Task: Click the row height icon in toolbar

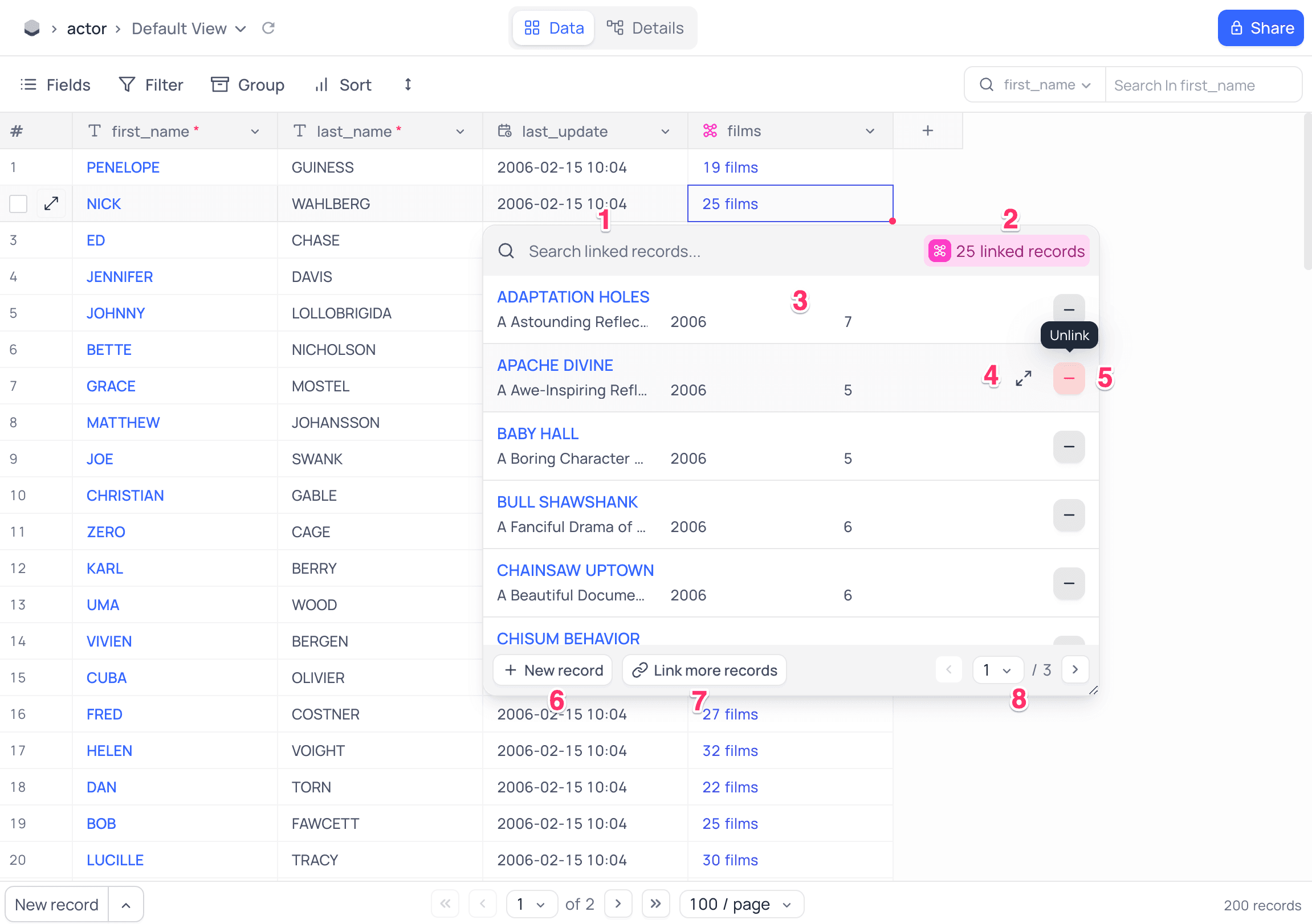Action: pos(408,84)
